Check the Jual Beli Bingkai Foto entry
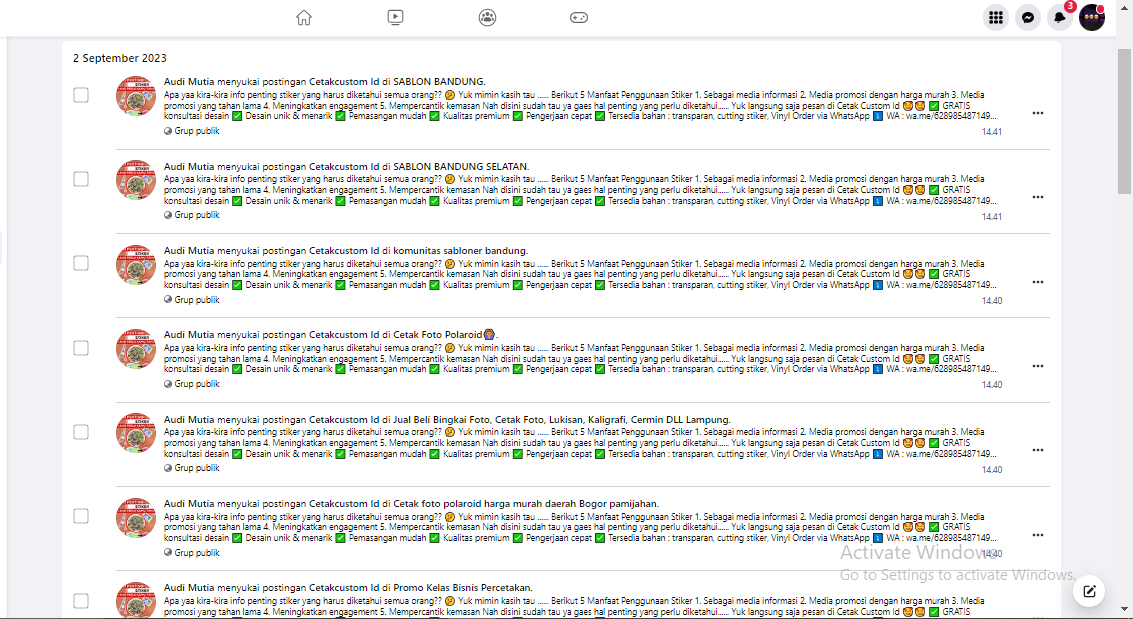The height and width of the screenshot is (619, 1133). [x=81, y=432]
